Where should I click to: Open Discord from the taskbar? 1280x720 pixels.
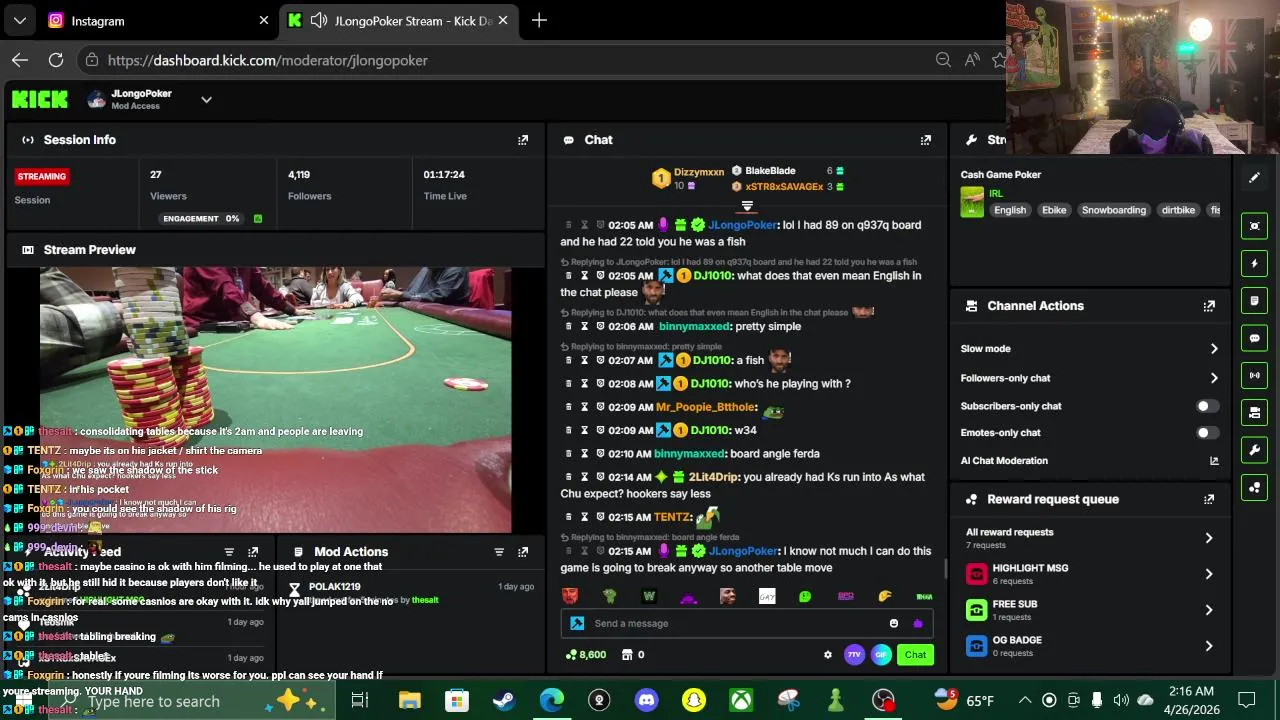(x=646, y=701)
